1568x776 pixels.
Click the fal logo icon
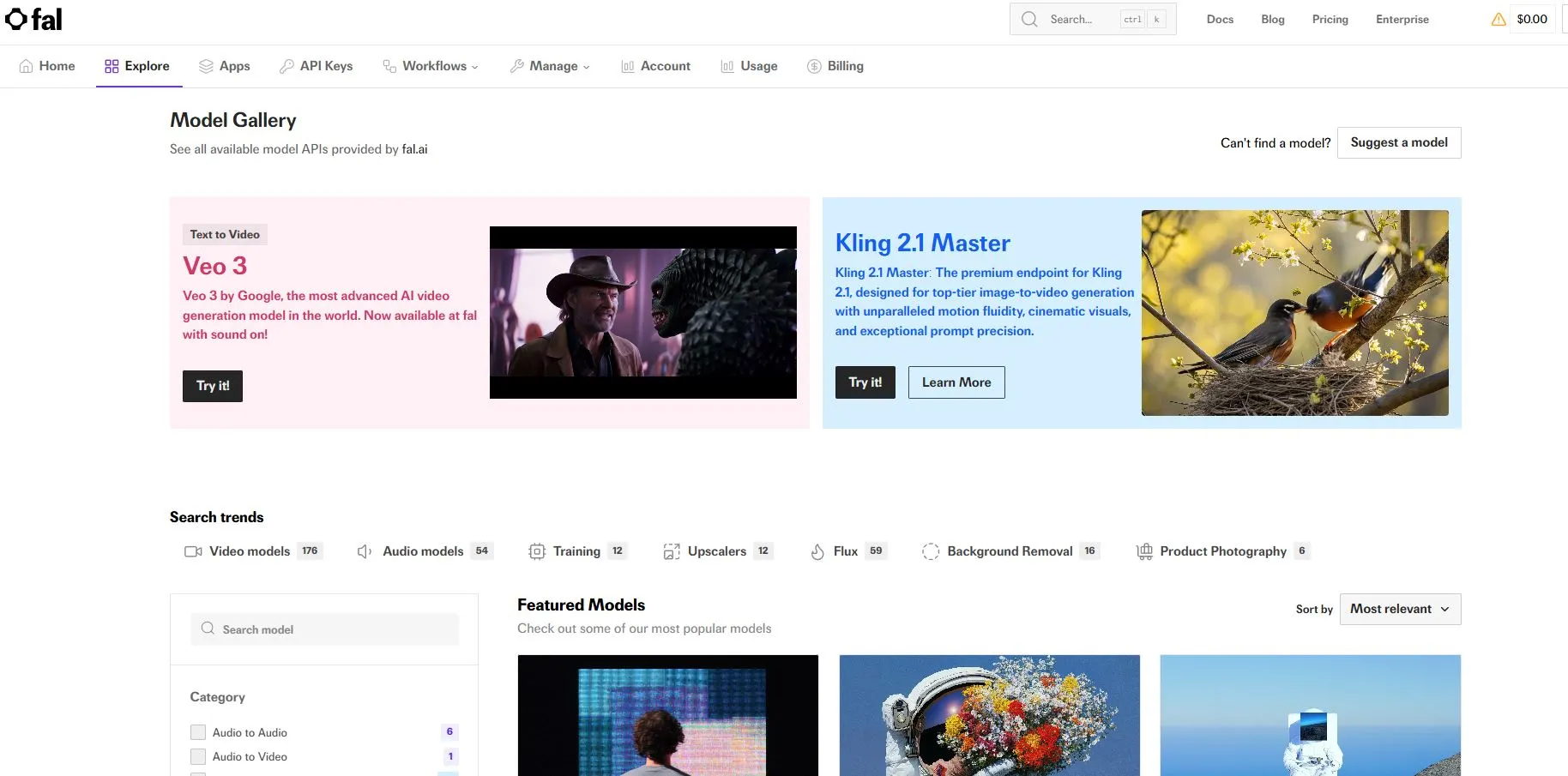tap(16, 19)
